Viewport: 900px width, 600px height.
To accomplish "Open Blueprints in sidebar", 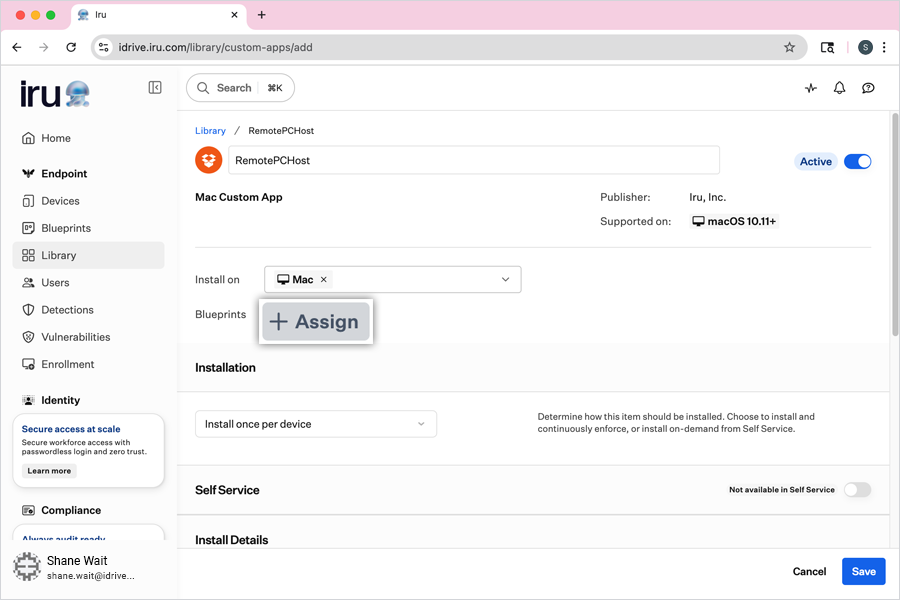I will click(65, 228).
